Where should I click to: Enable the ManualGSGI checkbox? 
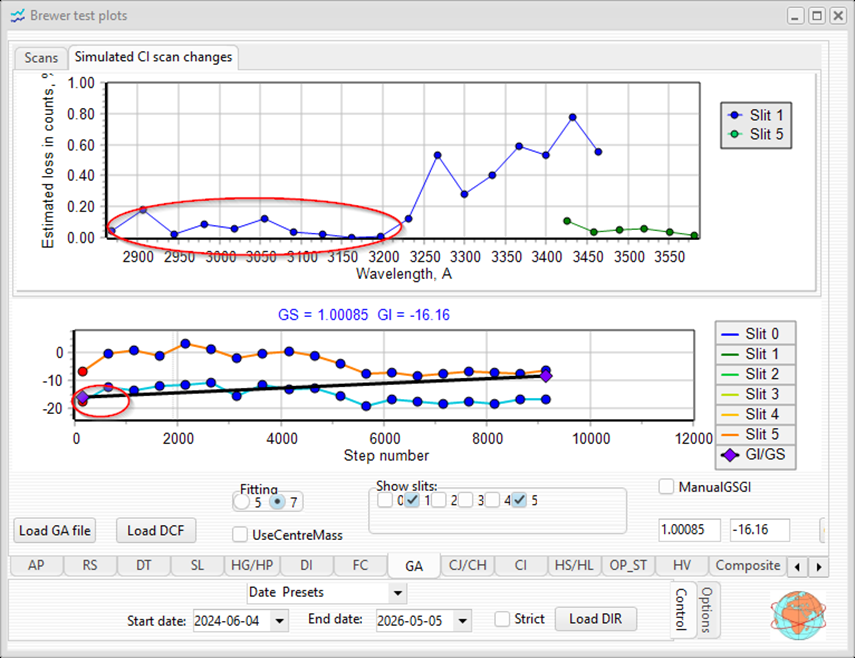coord(666,487)
